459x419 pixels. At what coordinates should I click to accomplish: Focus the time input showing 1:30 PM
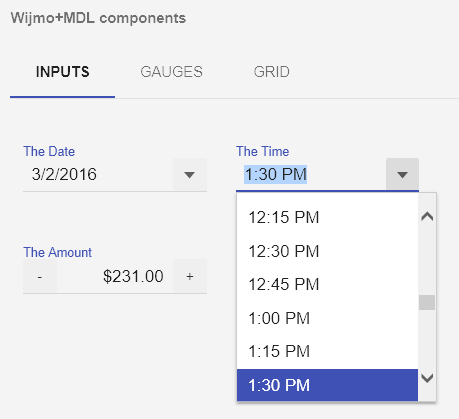[311, 175]
